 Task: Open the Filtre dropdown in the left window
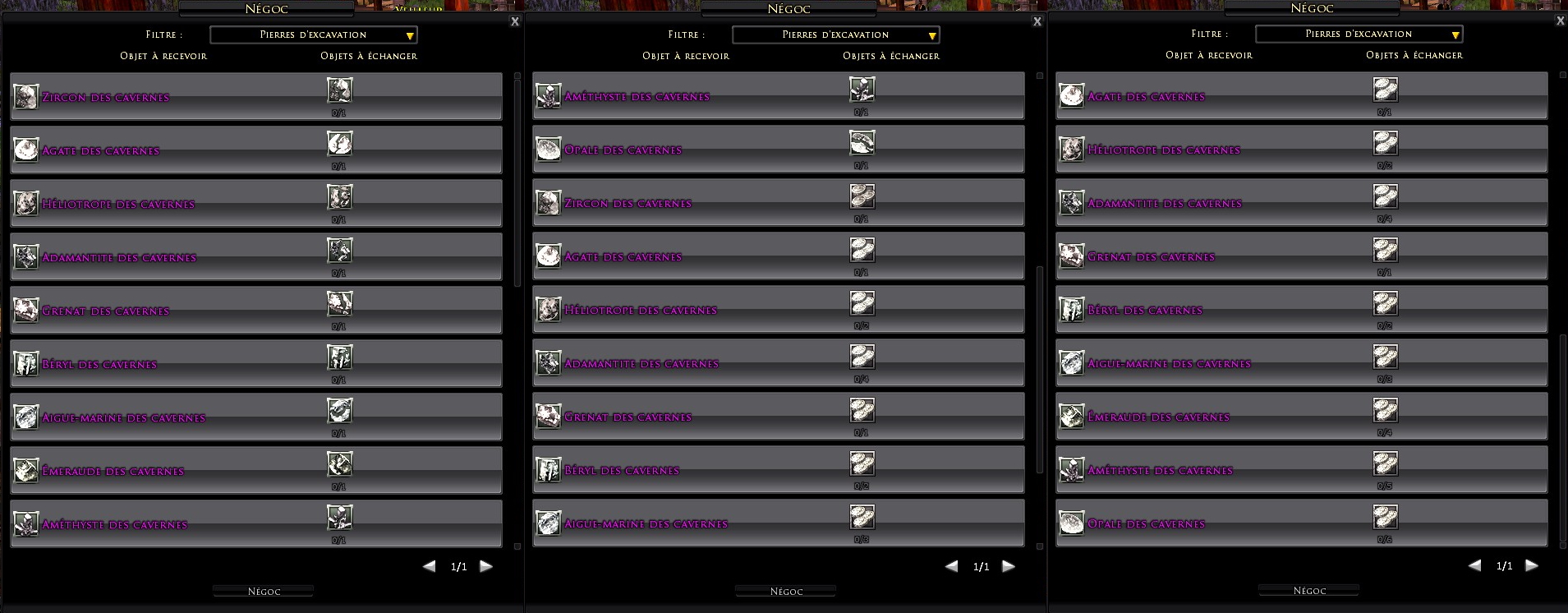click(x=314, y=35)
